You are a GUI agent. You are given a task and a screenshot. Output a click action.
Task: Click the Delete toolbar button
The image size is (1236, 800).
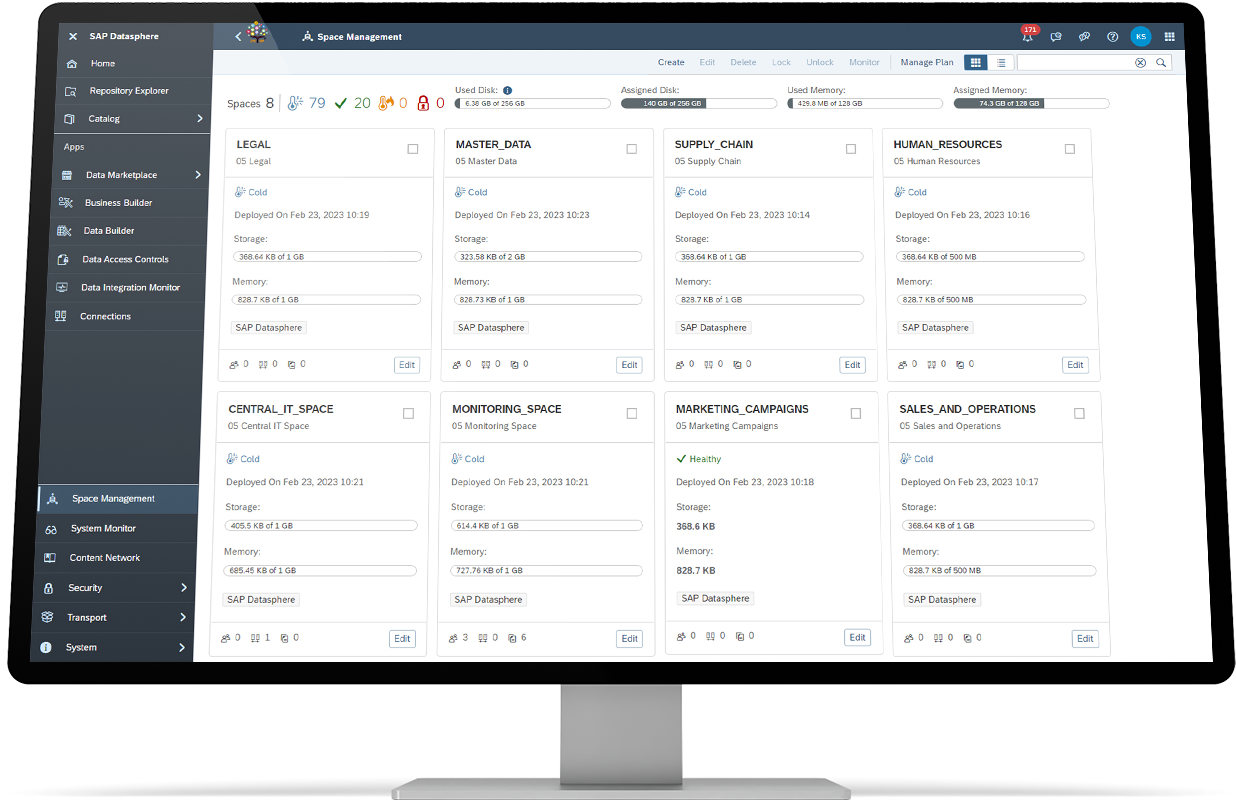[743, 62]
